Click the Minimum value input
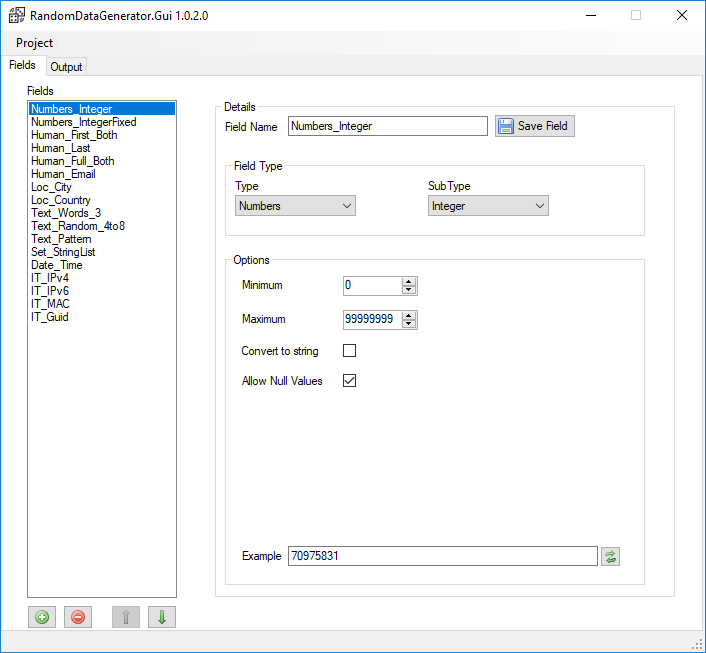This screenshot has width=706, height=653. point(372,286)
